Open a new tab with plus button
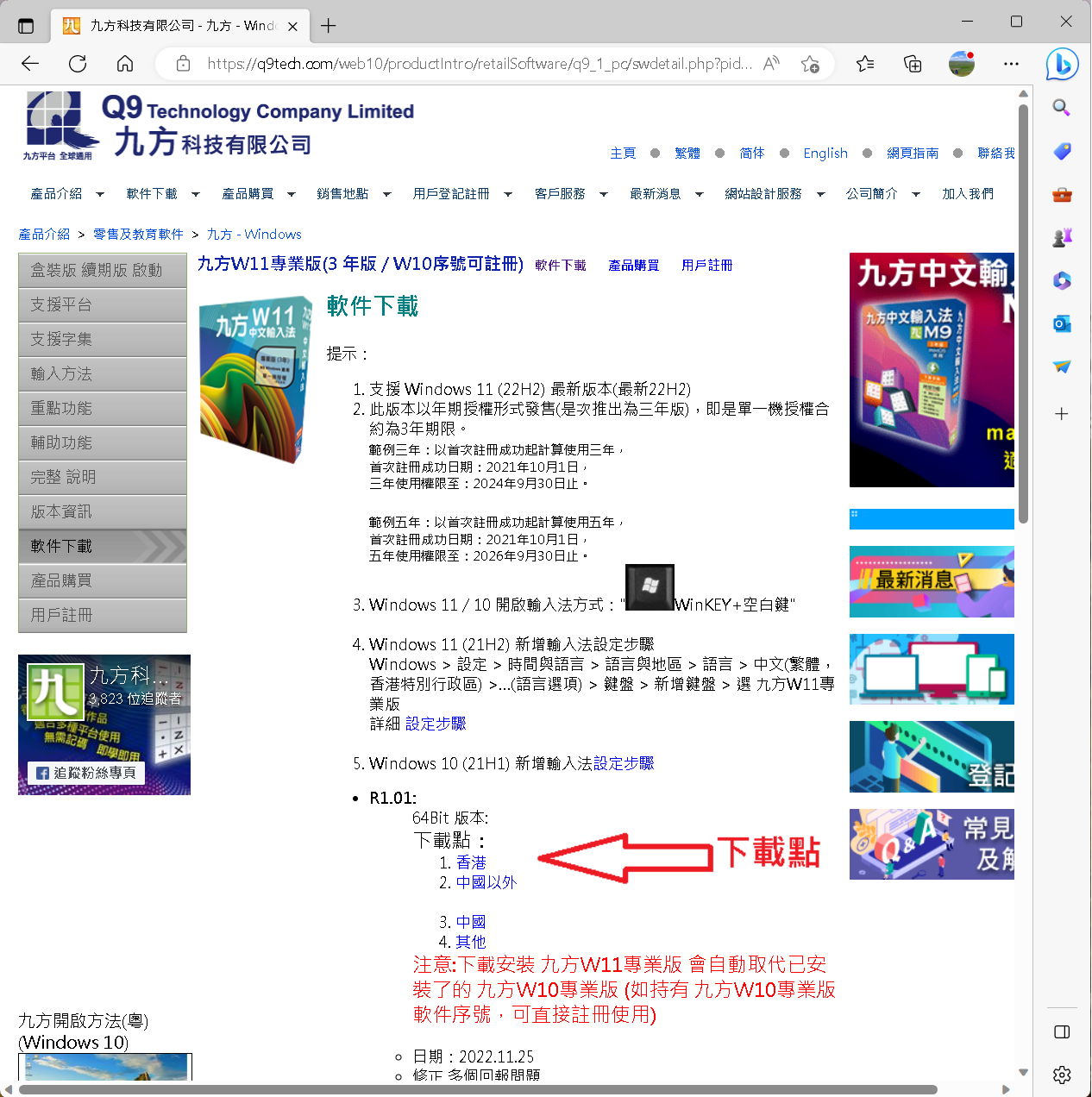 [x=328, y=26]
